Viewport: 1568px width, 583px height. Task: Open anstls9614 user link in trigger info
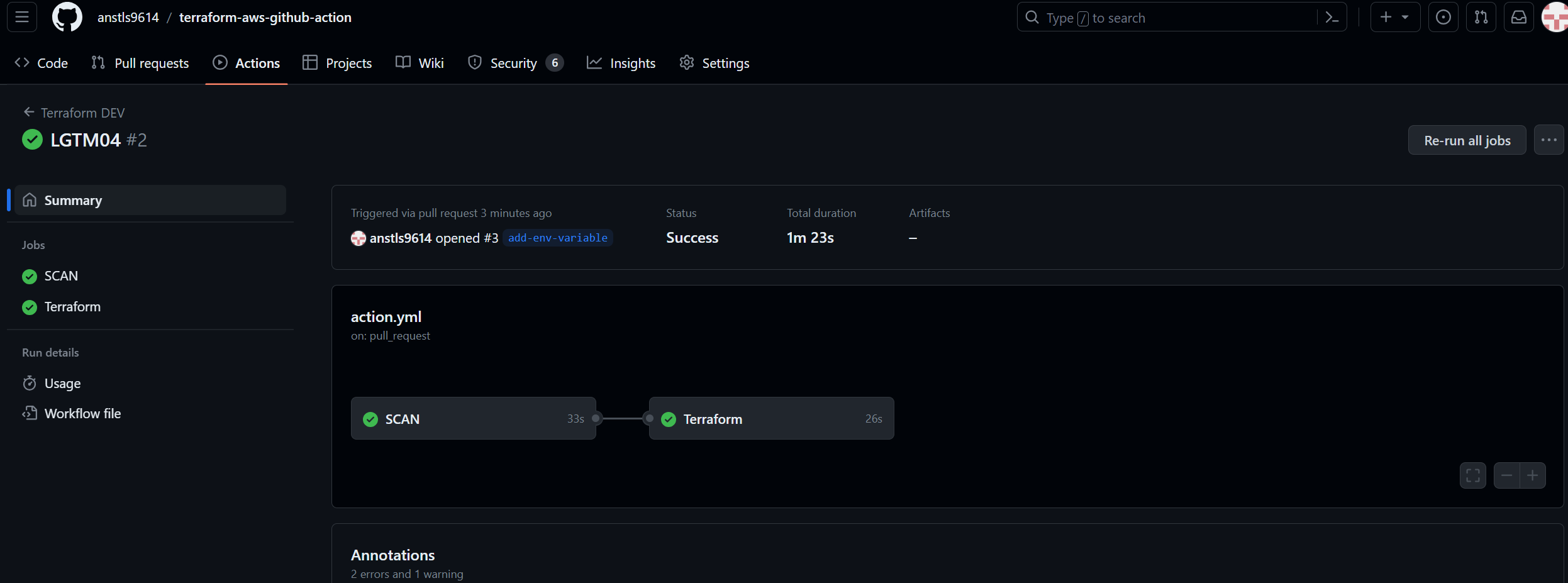pyautogui.click(x=401, y=238)
